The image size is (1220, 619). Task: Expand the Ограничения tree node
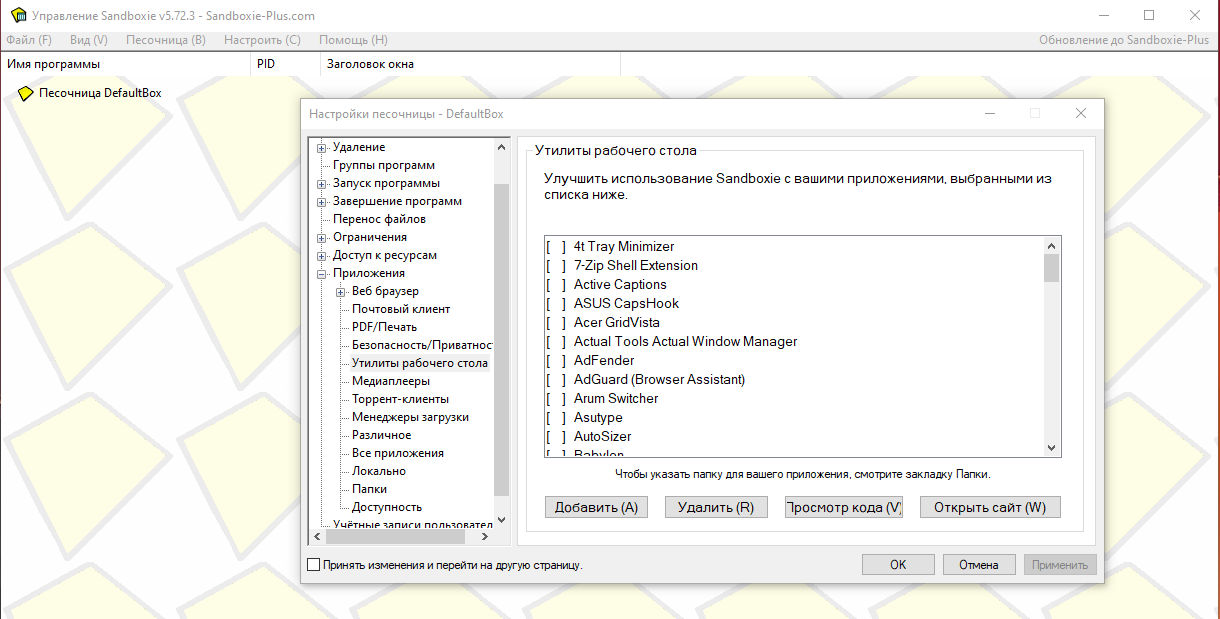coord(322,238)
